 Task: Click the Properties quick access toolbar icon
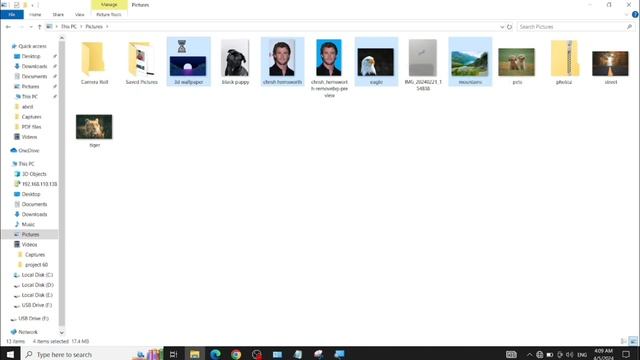pyautogui.click(x=16, y=5)
